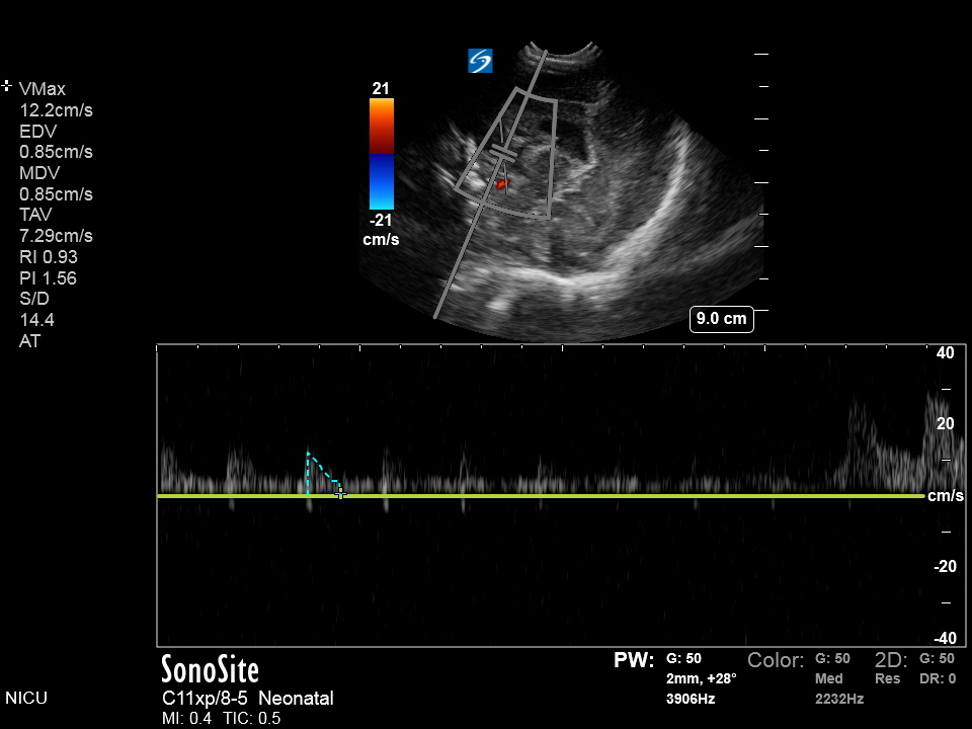972x729 pixels.
Task: Click the SonoSite logo at the bottom
Action: 209,668
